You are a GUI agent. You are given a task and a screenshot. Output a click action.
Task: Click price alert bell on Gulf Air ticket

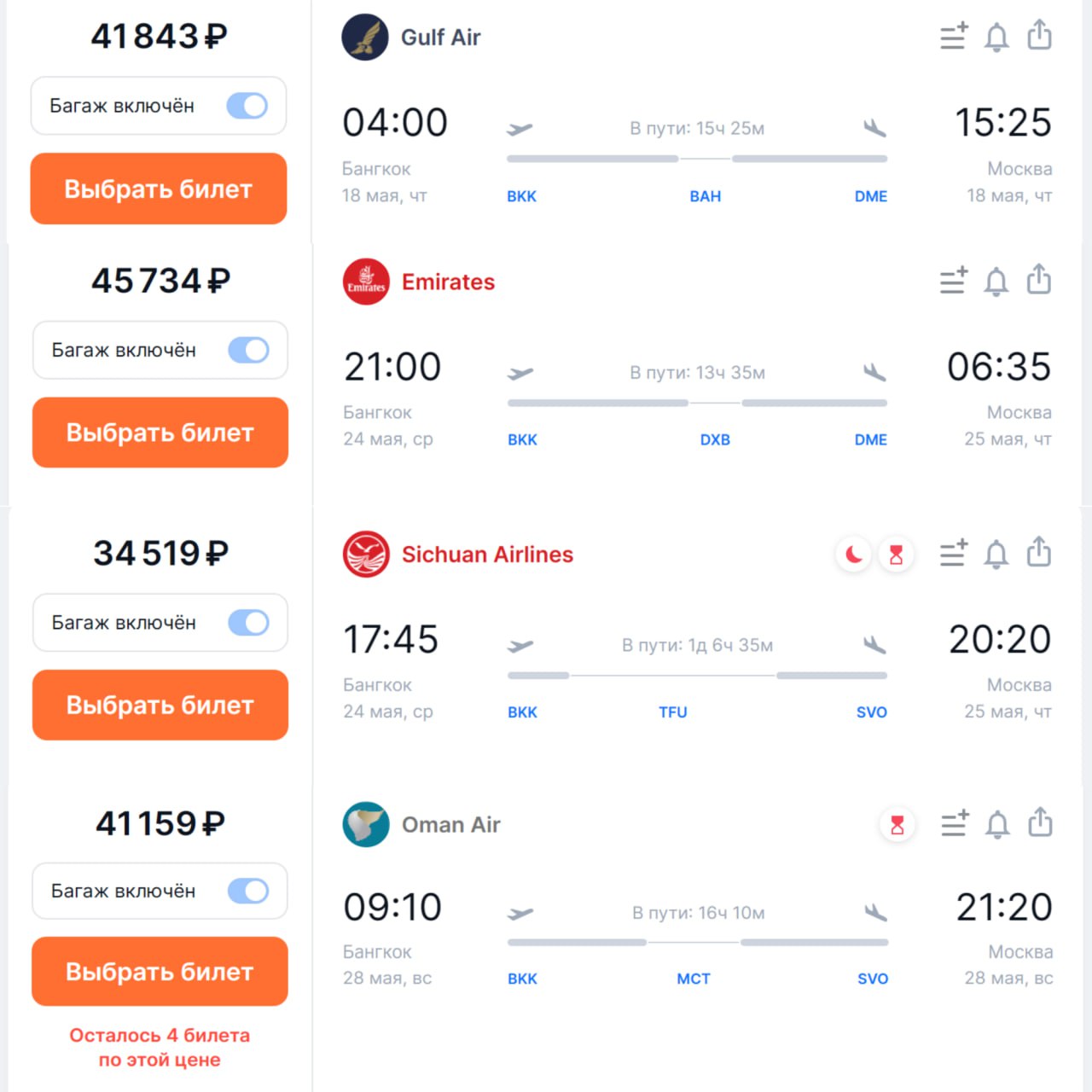[996, 38]
